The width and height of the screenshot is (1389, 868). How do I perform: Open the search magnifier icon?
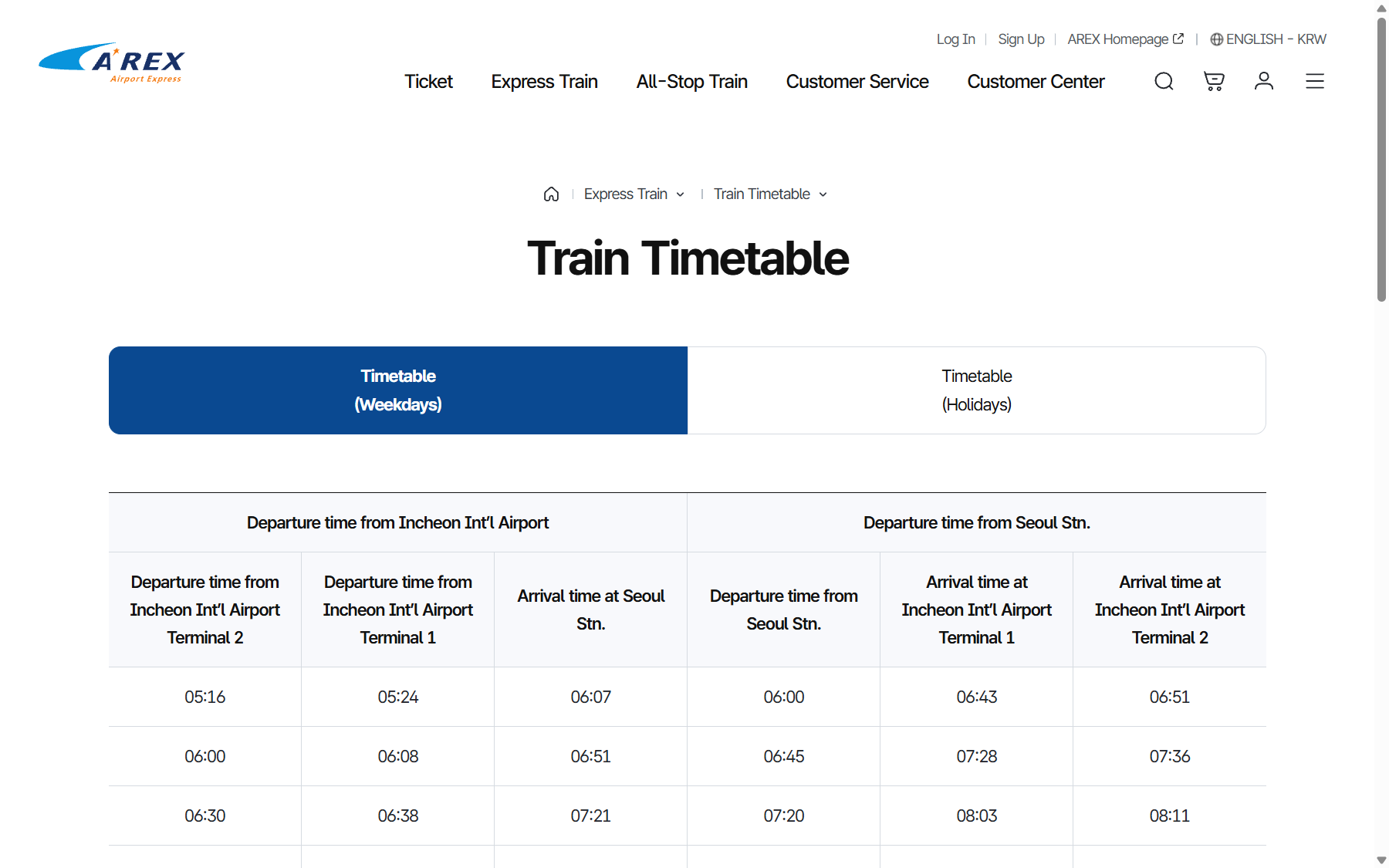[x=1164, y=81]
